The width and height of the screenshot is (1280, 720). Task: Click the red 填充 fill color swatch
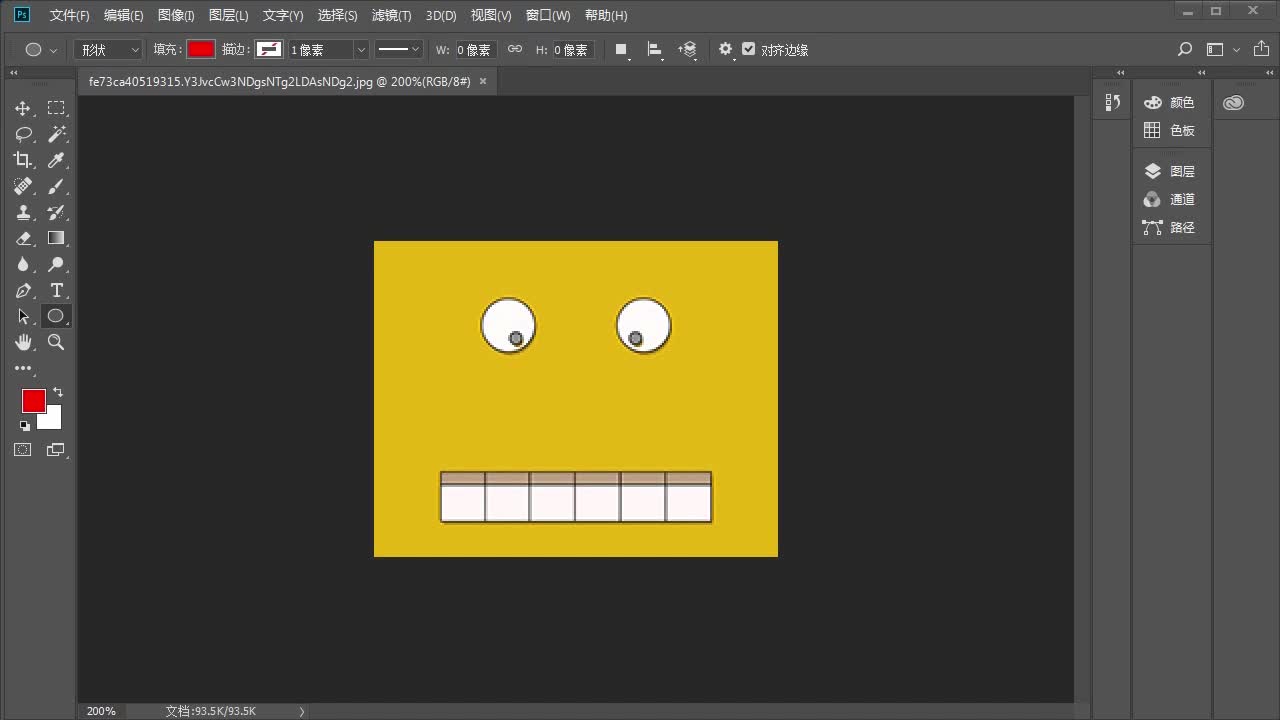201,49
